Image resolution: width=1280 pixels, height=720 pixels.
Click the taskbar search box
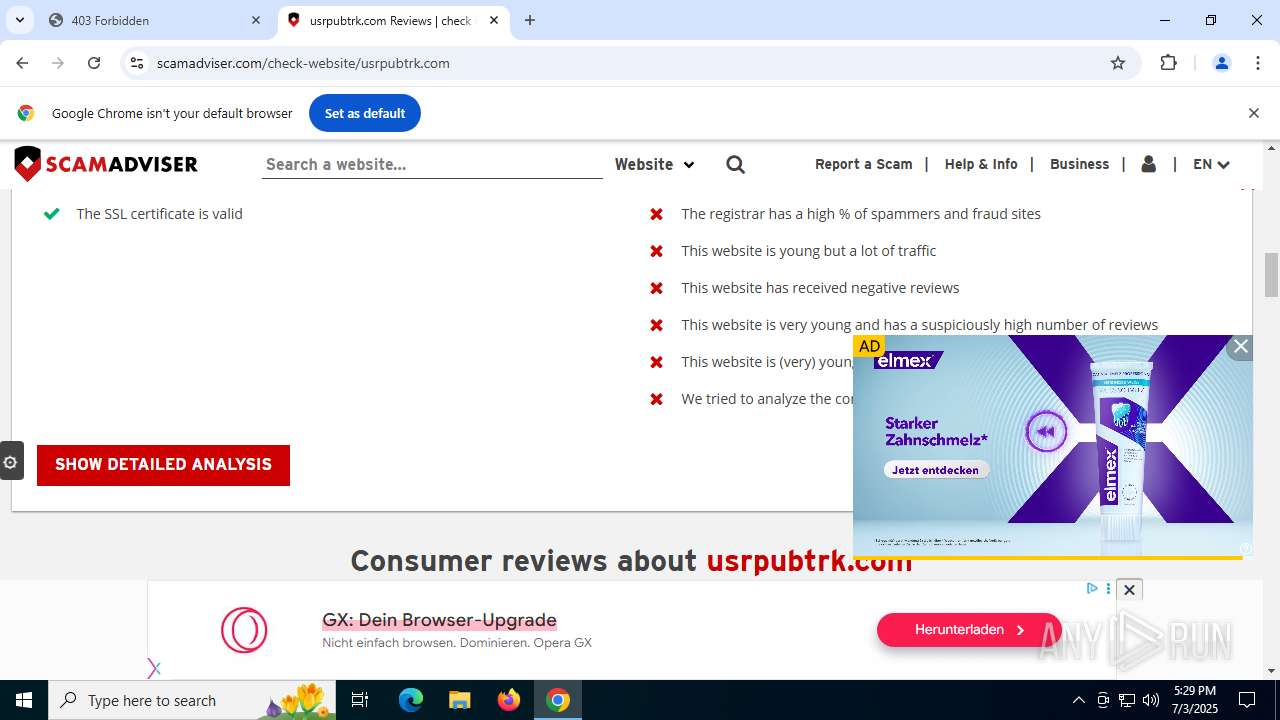(192, 700)
